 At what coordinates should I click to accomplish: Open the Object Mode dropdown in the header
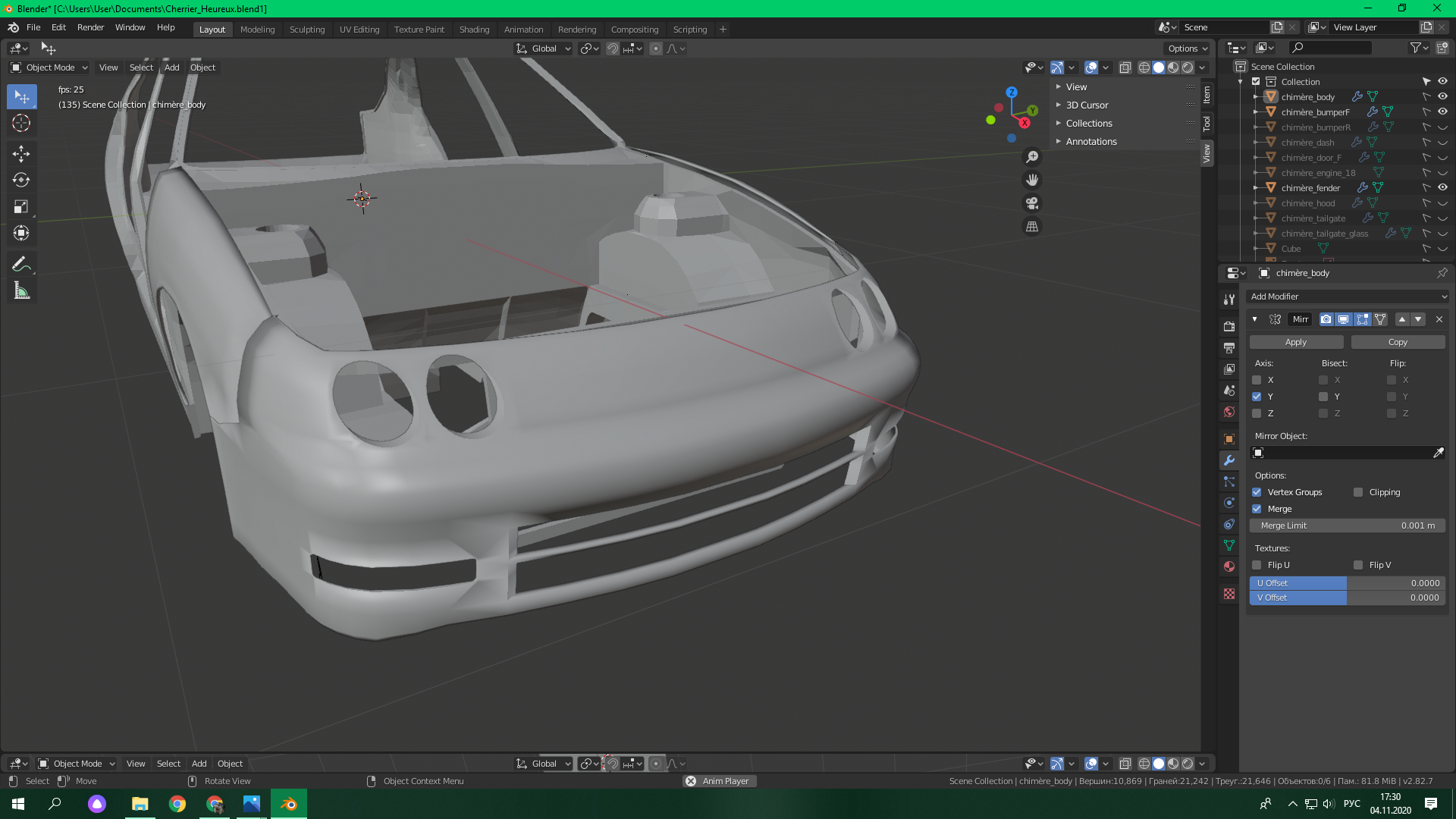tap(49, 67)
